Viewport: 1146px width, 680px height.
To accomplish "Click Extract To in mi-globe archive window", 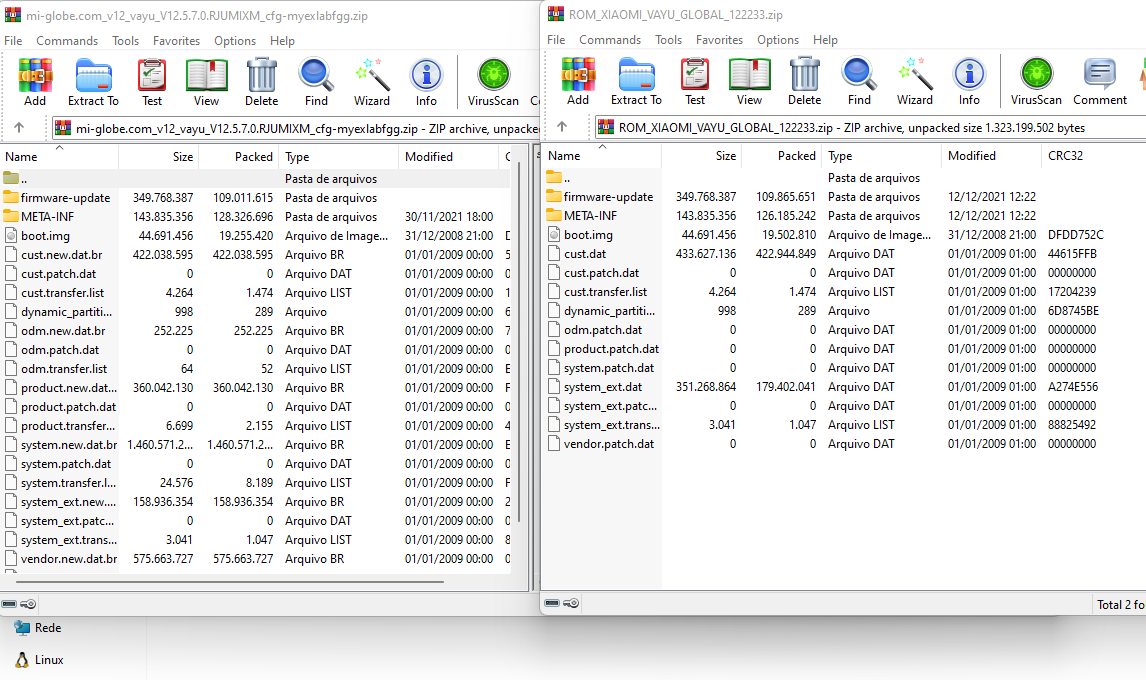I will (93, 82).
